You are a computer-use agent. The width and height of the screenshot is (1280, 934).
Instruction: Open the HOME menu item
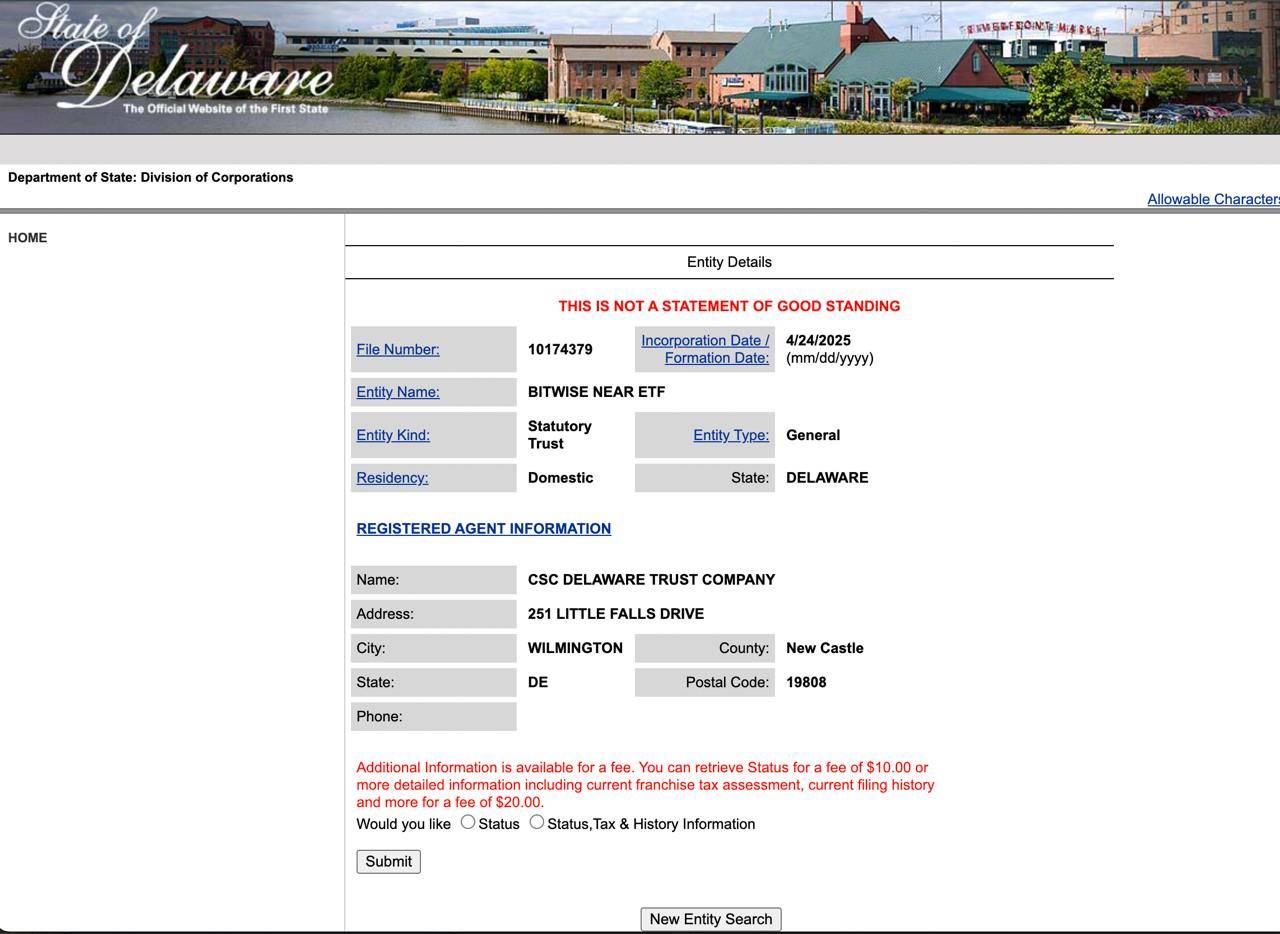[28, 238]
